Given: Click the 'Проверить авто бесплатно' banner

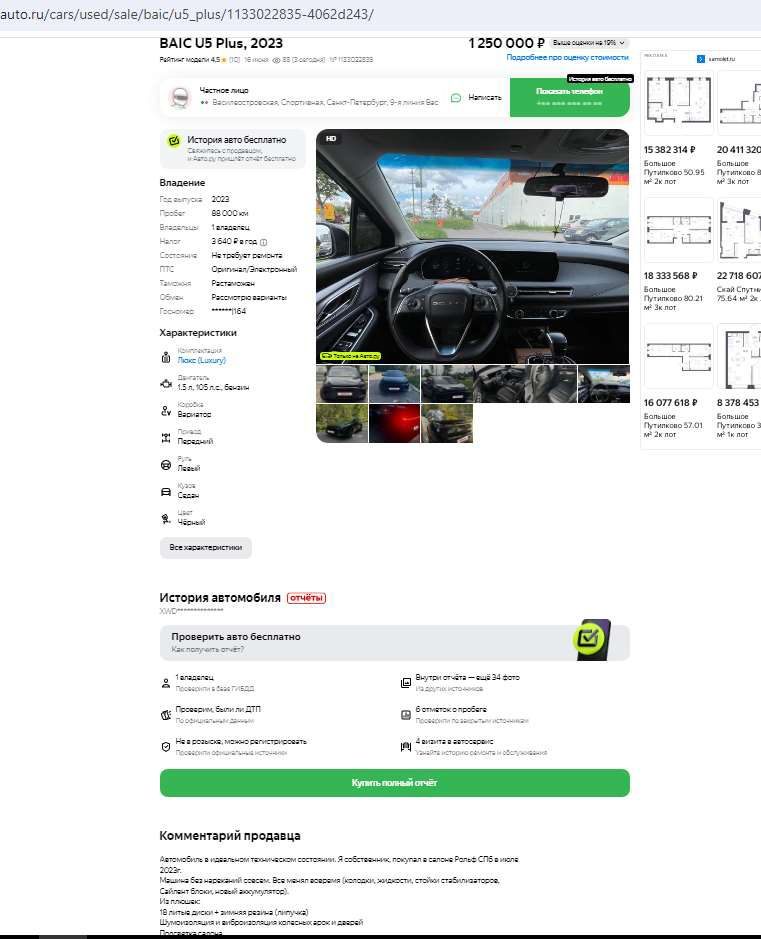Looking at the screenshot, I should click(395, 643).
